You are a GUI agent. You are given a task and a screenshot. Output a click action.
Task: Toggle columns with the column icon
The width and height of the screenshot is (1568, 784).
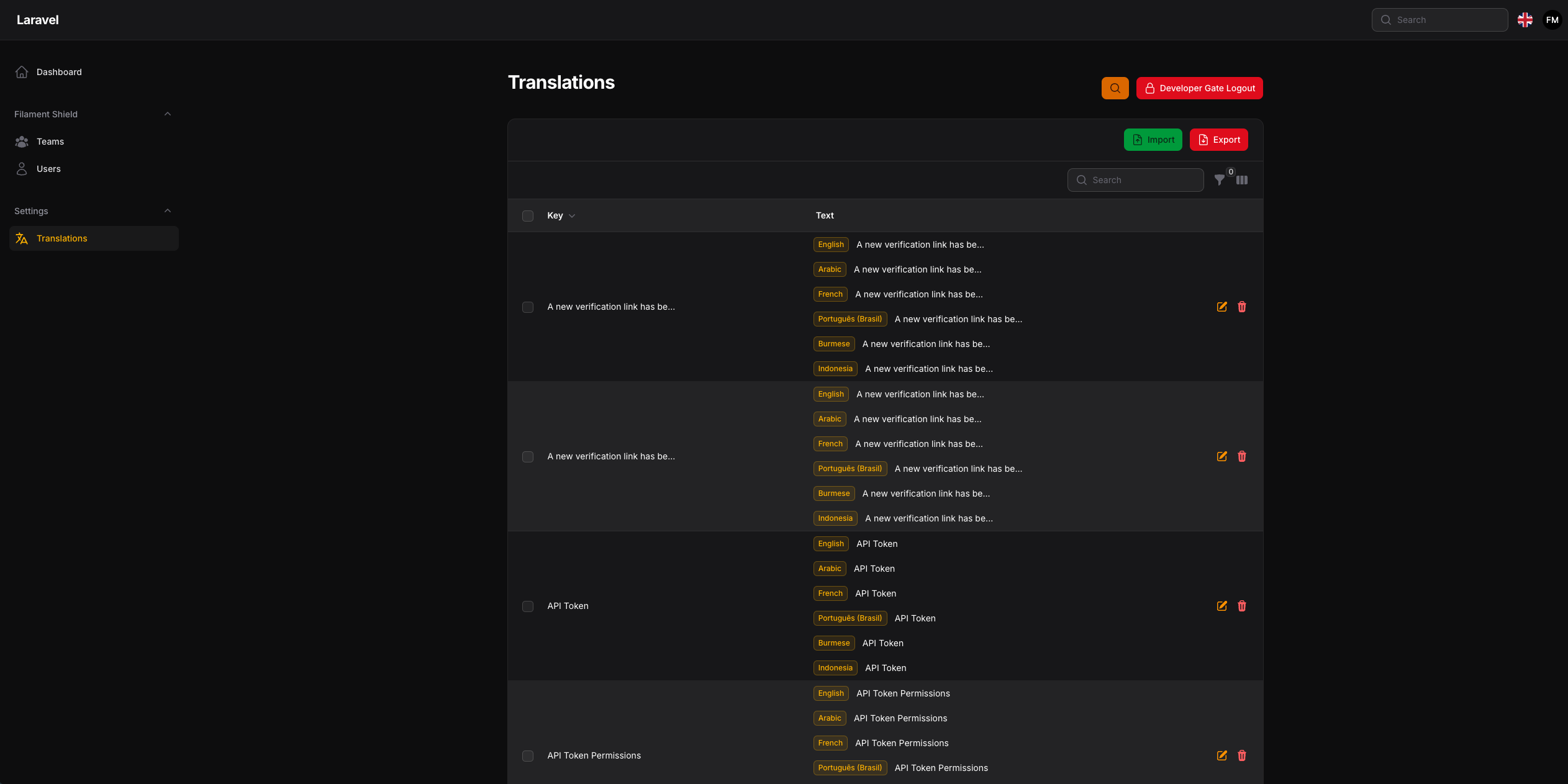point(1241,180)
